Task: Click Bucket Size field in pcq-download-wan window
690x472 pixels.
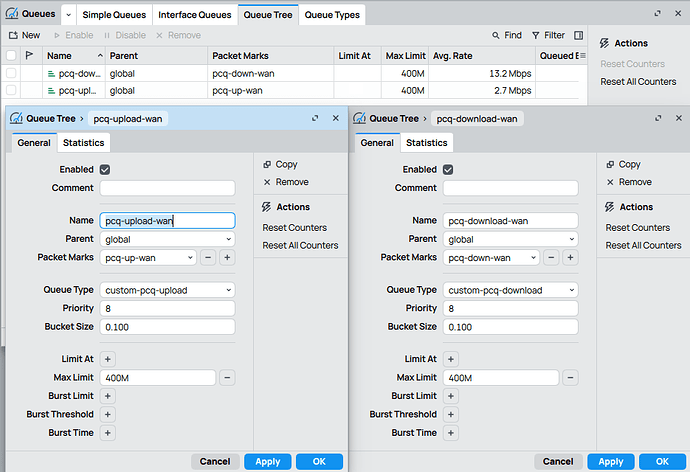Action: point(510,327)
